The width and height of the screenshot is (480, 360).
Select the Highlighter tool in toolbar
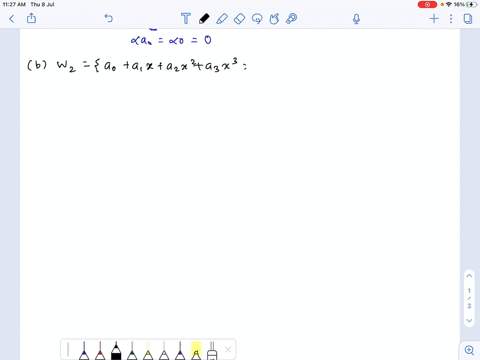[222, 19]
